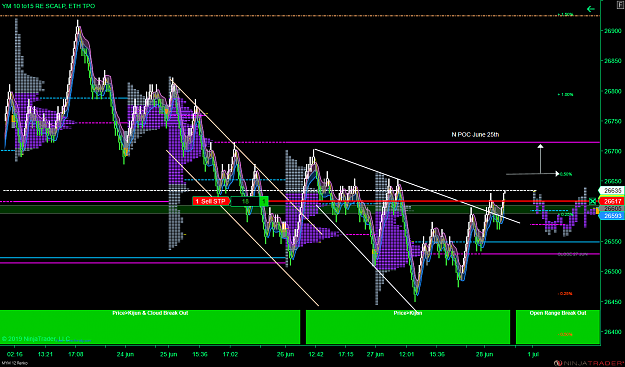Click the red 26617 price marker
This screenshot has height=367, width=625.
(611, 201)
